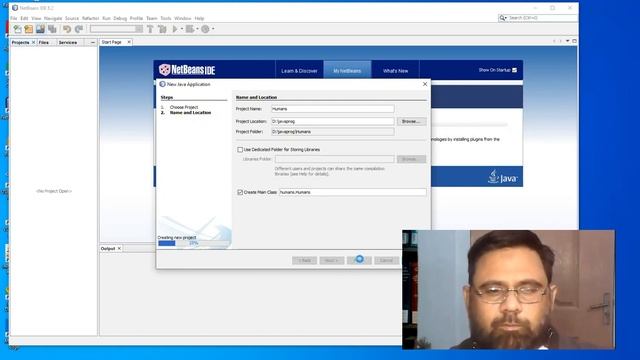Switch to the Services tab
Image resolution: width=640 pixels, height=360 pixels.
tap(68, 42)
